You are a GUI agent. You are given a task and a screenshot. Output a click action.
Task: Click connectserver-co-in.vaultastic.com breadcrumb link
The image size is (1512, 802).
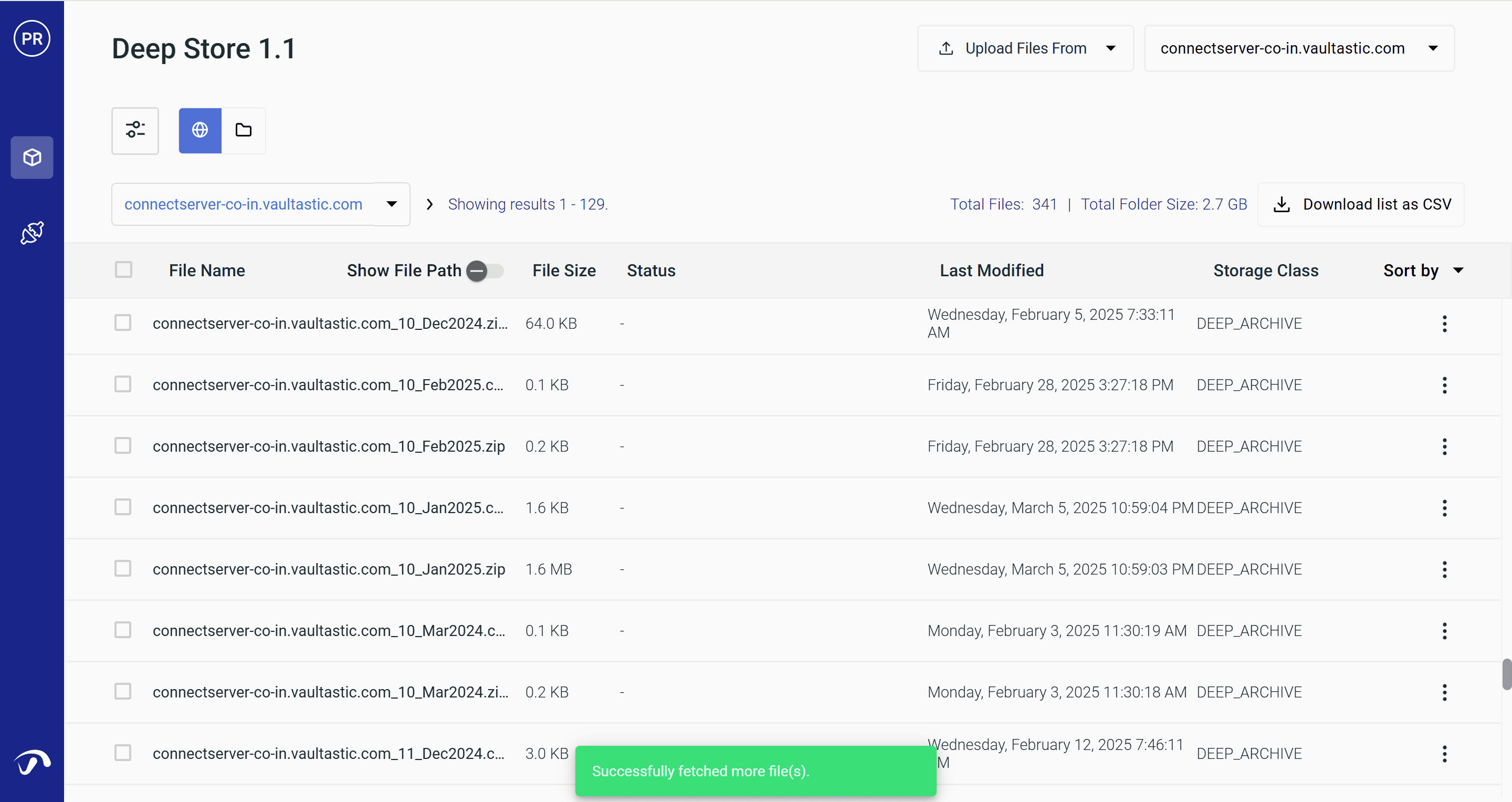(x=243, y=204)
